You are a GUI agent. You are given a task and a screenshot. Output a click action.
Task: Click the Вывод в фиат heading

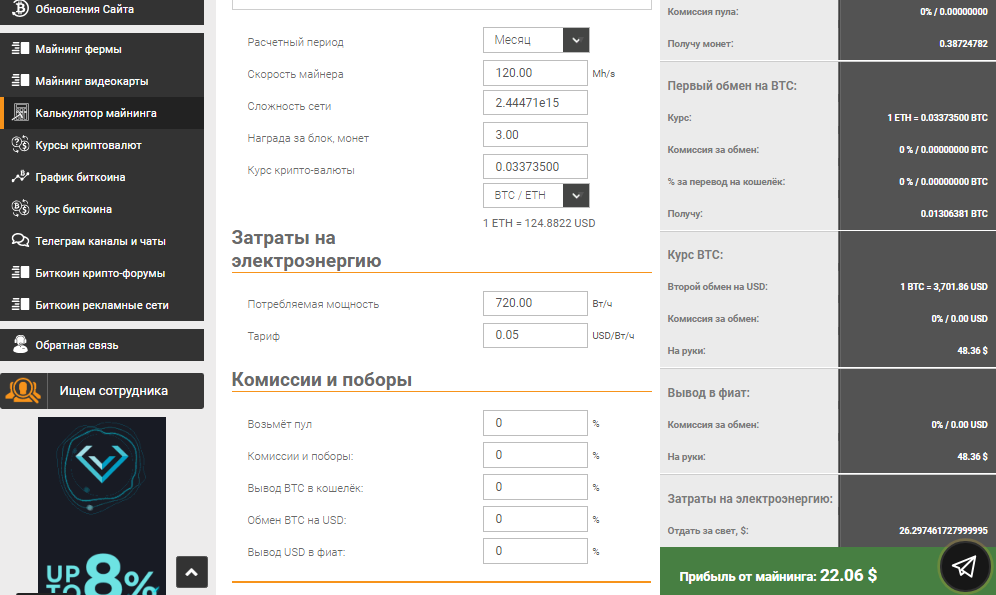point(708,392)
